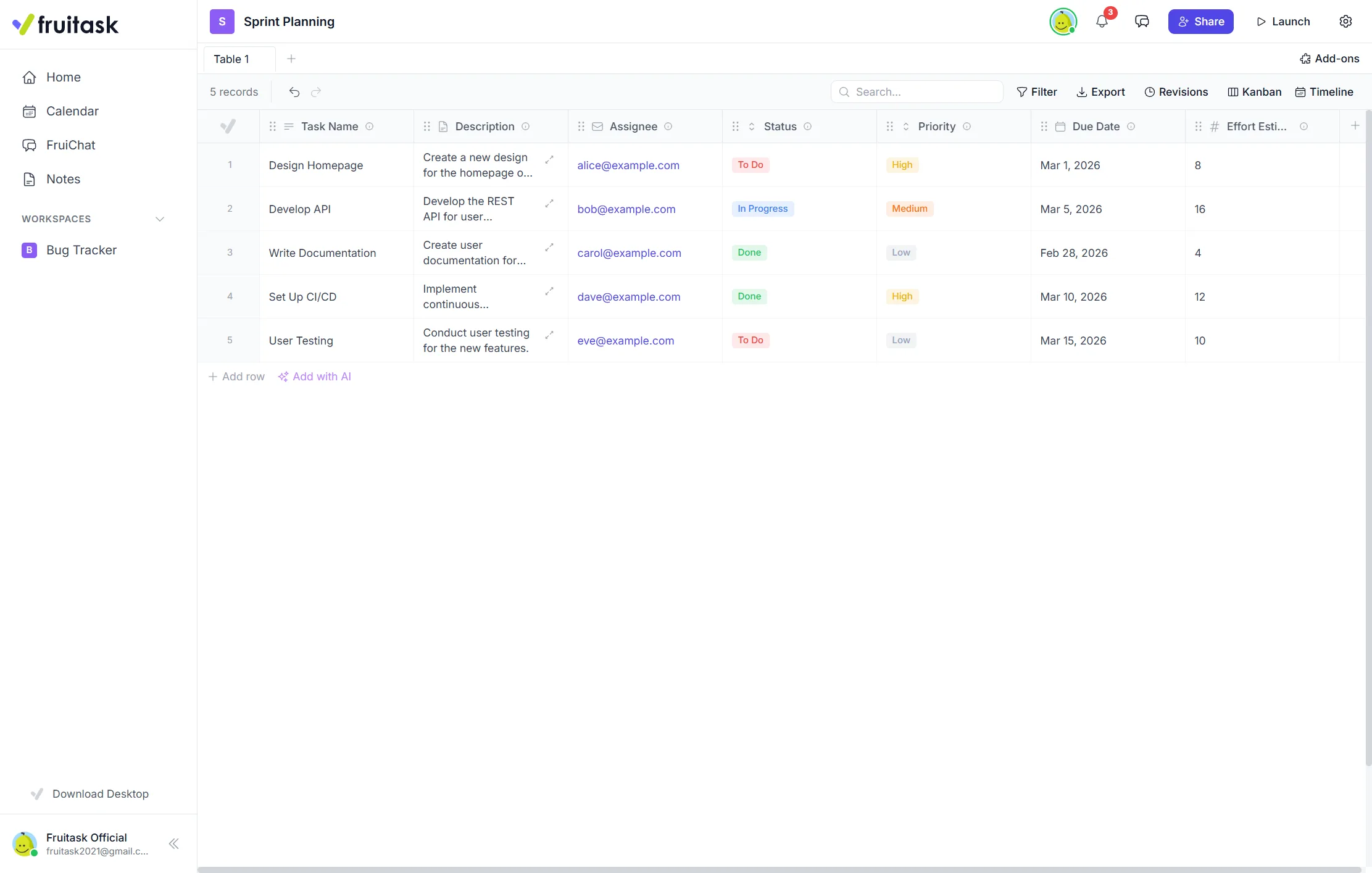Click the user avatar in top bar
The image size is (1372, 873).
[x=1063, y=22]
